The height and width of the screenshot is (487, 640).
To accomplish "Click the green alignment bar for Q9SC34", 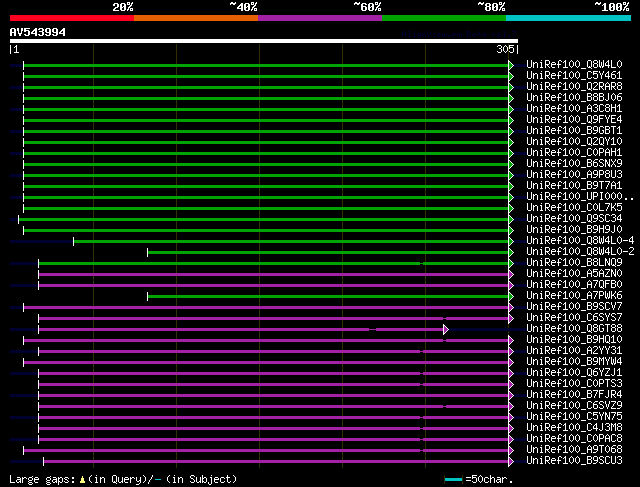I will (x=264, y=220).
